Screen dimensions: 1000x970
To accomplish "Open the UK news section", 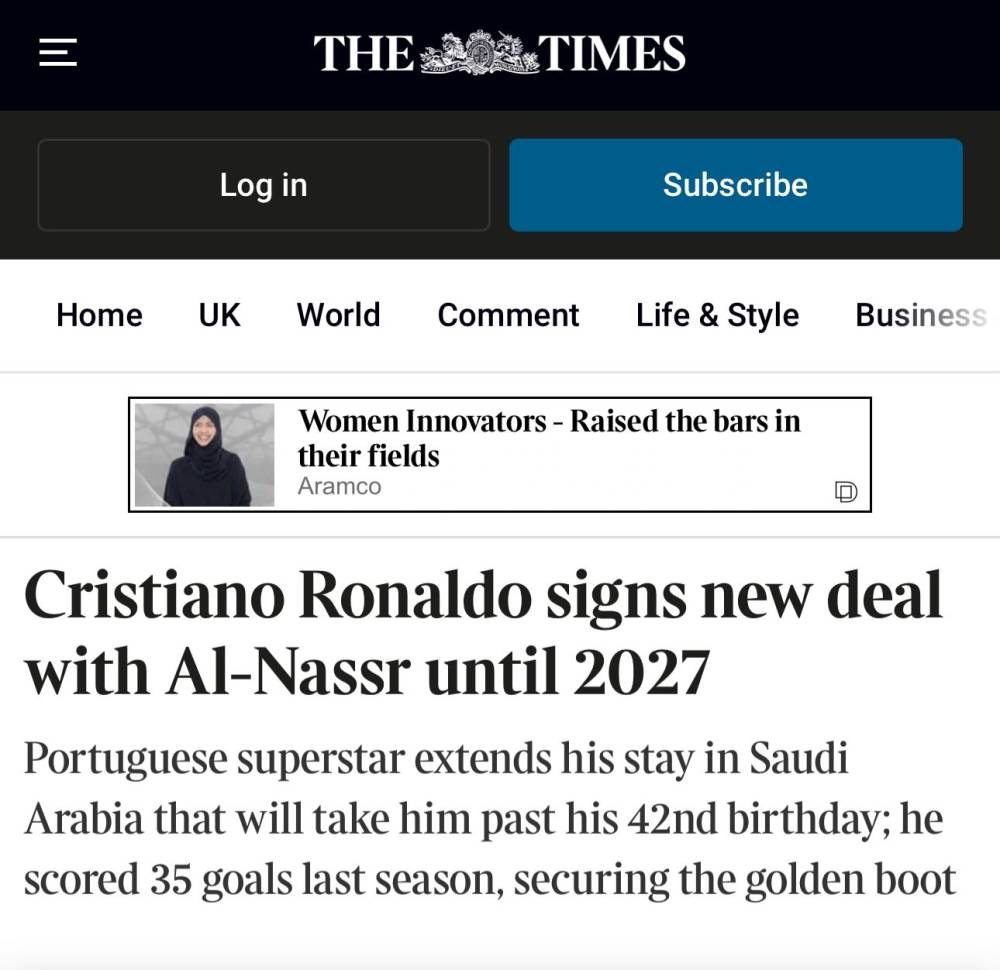I will [219, 315].
